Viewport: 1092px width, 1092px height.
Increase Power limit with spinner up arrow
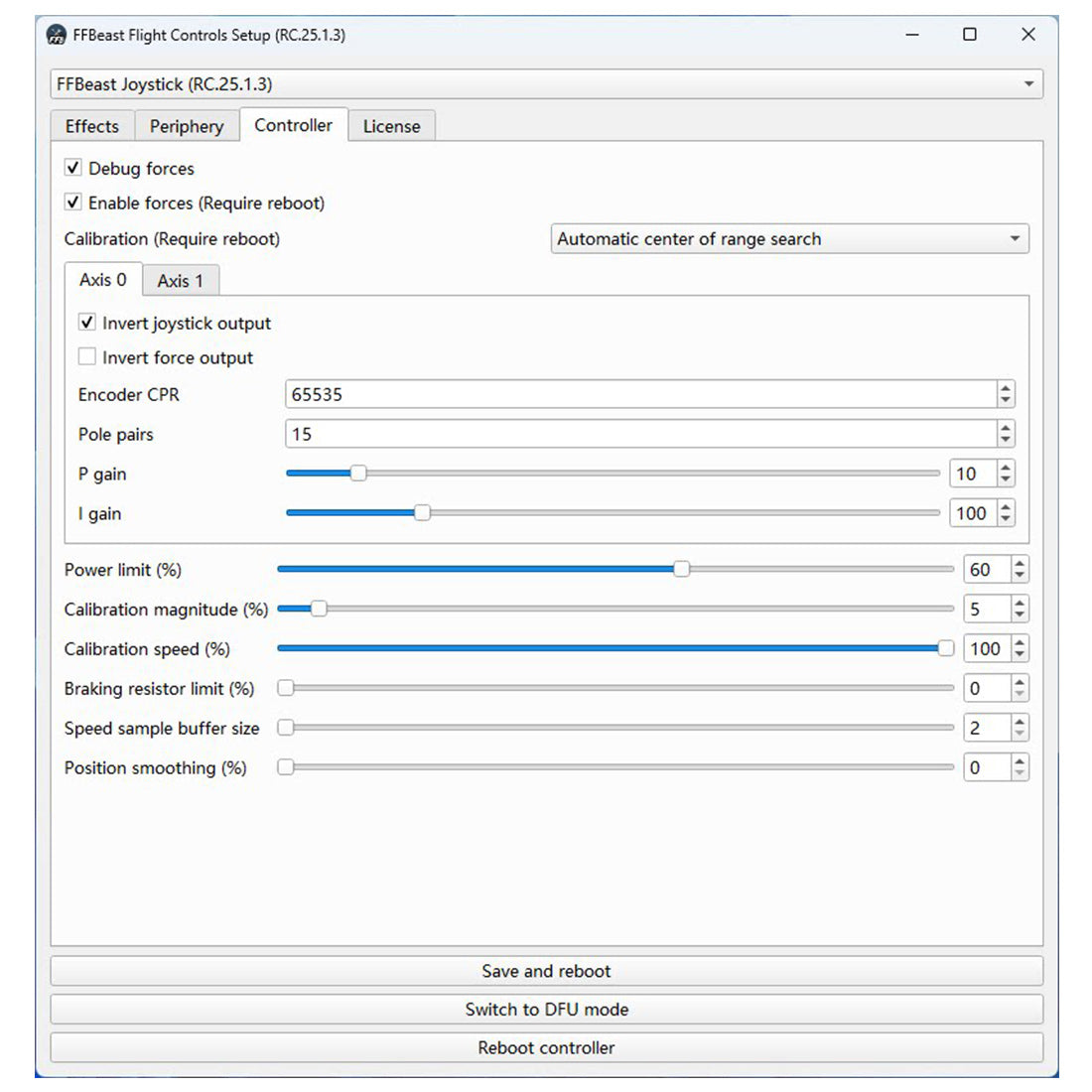click(1020, 564)
